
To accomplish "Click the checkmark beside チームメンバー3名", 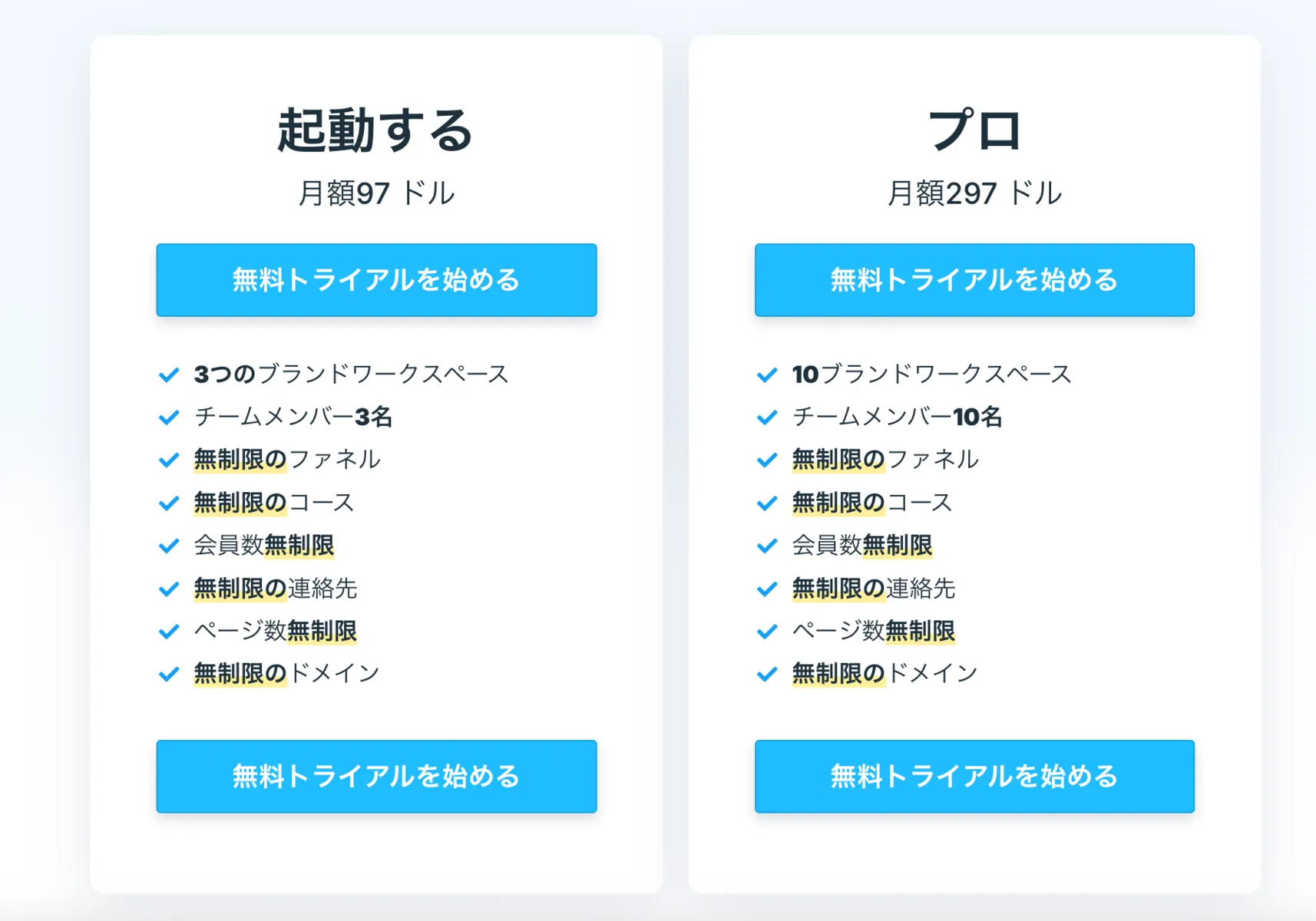I will coord(168,418).
